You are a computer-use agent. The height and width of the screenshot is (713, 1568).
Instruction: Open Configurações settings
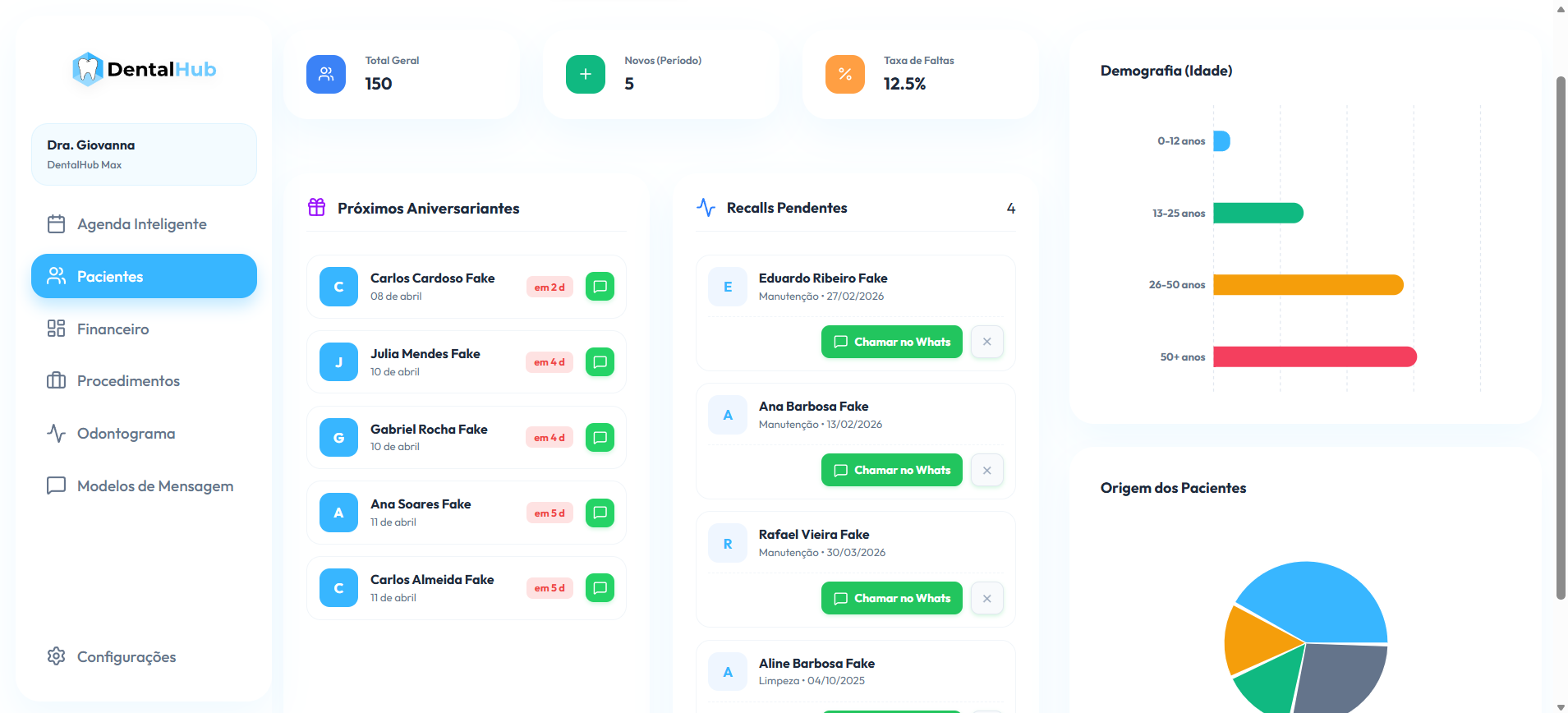pyautogui.click(x=126, y=657)
